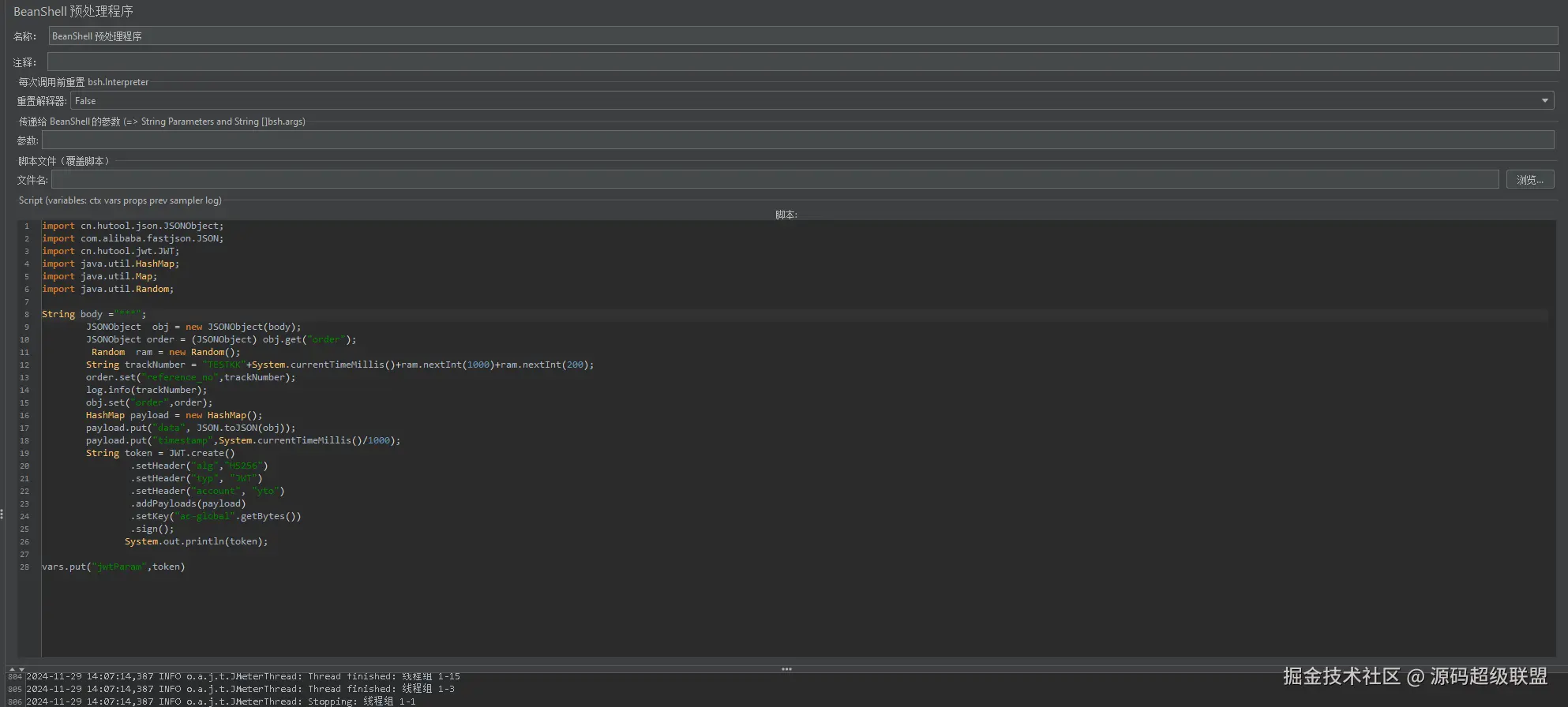Screen dimensions: 1568x707
Task: Click the 'String body' declaration line
Action: click(94, 314)
